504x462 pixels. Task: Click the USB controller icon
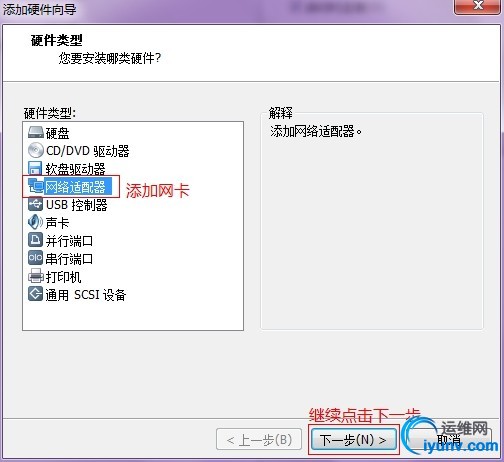pos(35,204)
